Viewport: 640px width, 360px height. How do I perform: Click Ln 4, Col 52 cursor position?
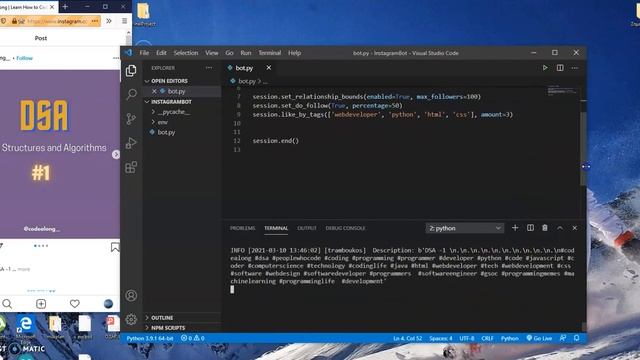tap(407, 338)
